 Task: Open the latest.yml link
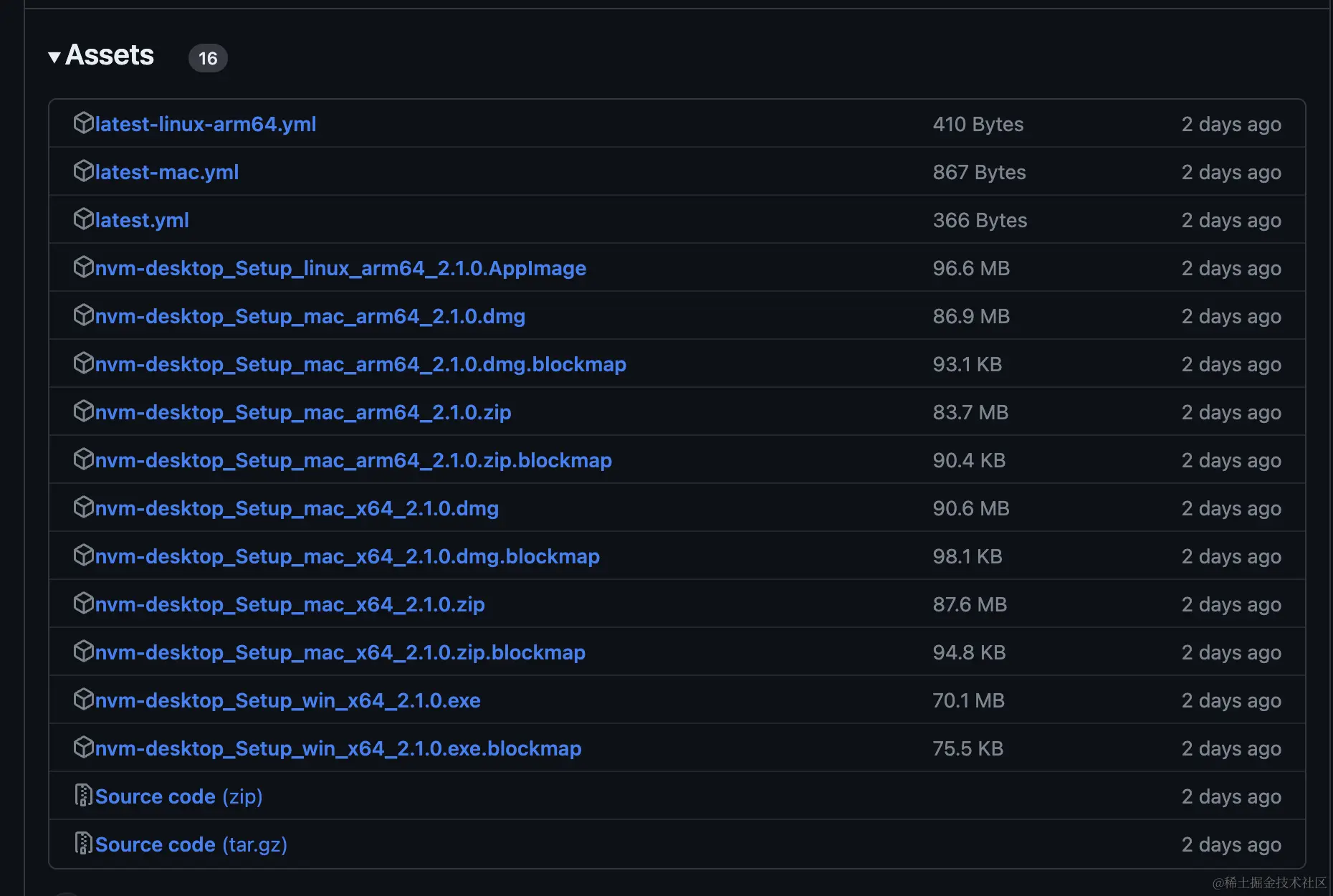click(x=142, y=220)
